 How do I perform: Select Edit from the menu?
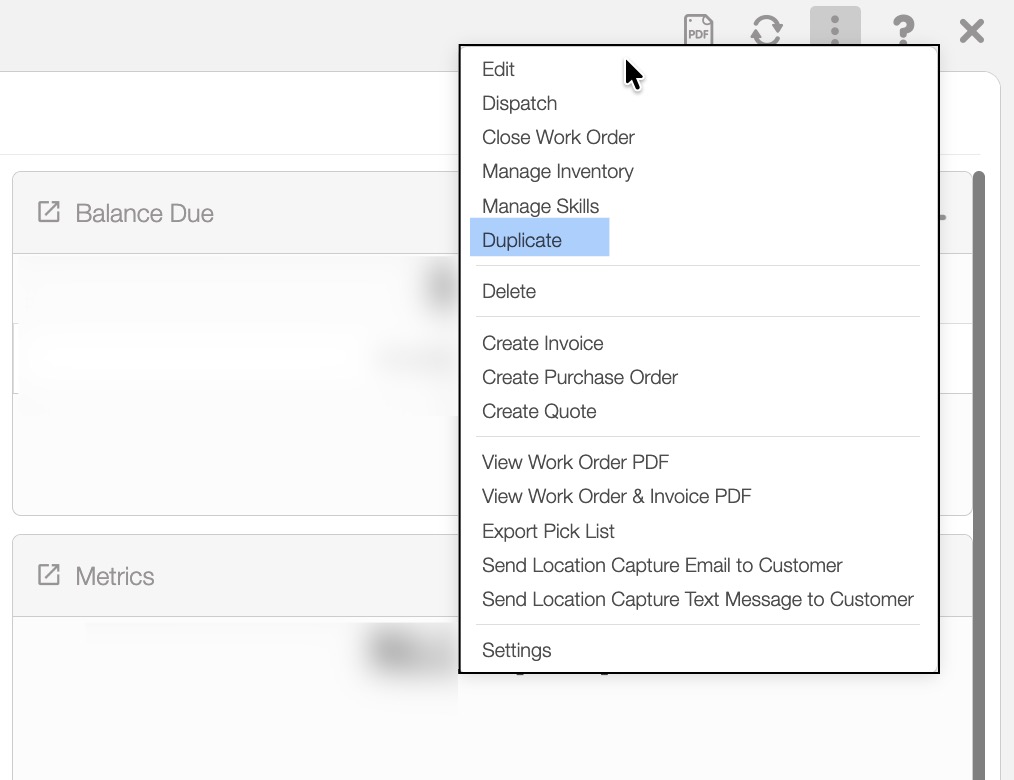[498, 69]
